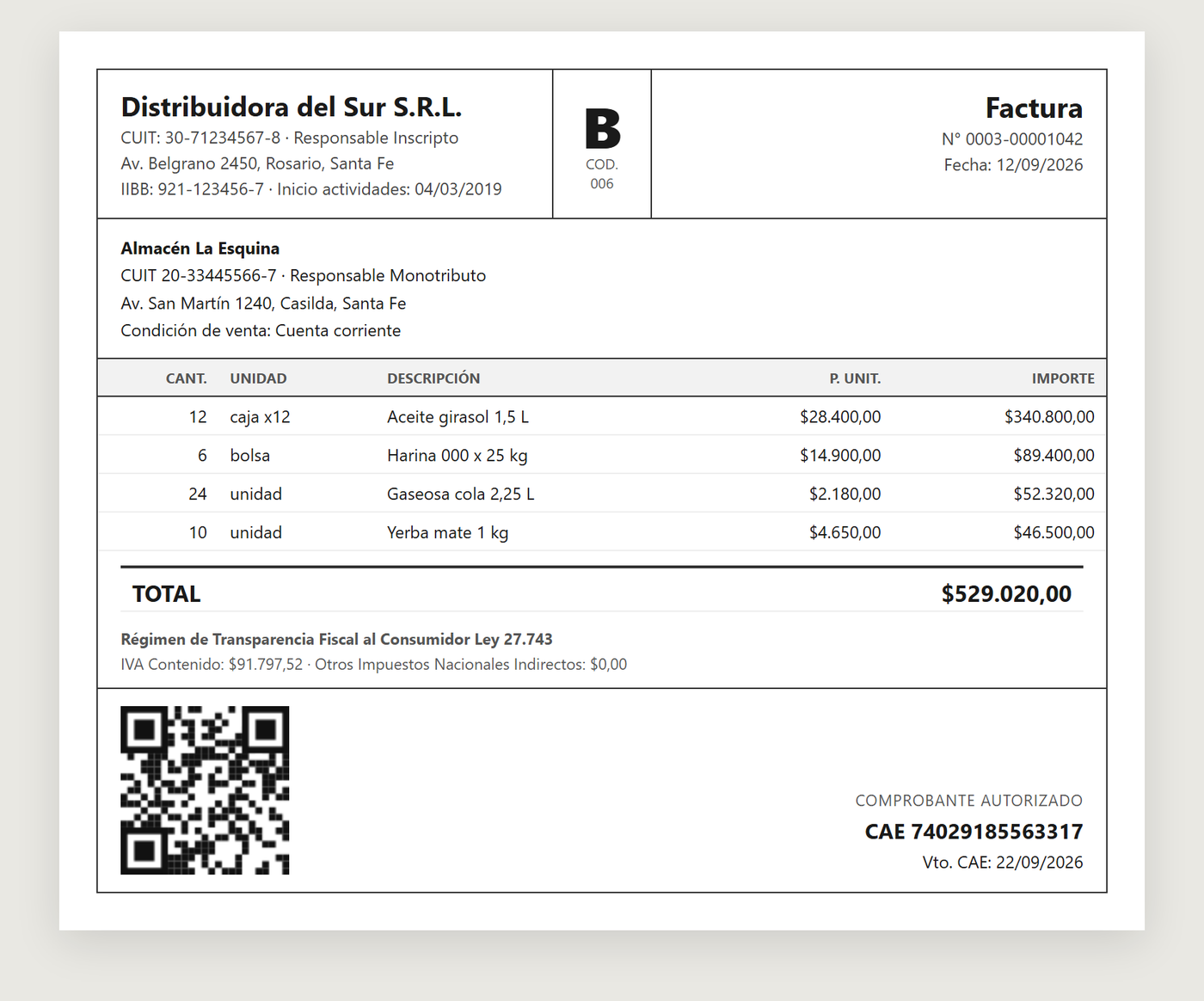Click the IMPORTE column header

[x=1063, y=378]
